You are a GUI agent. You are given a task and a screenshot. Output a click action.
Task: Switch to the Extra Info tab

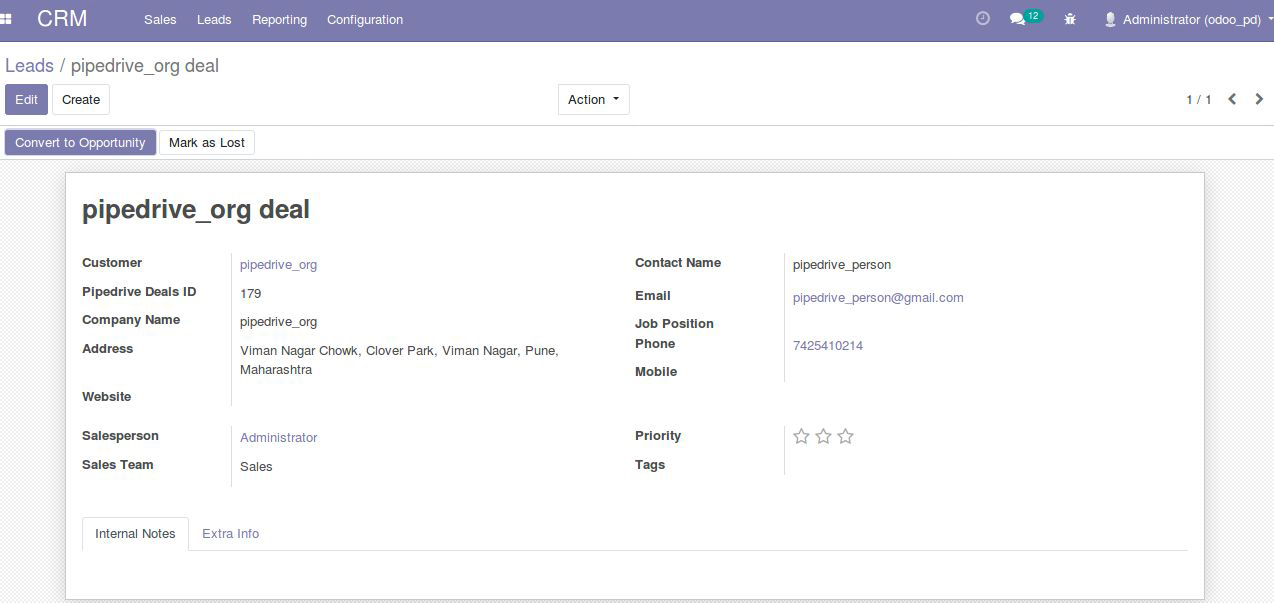[230, 533]
